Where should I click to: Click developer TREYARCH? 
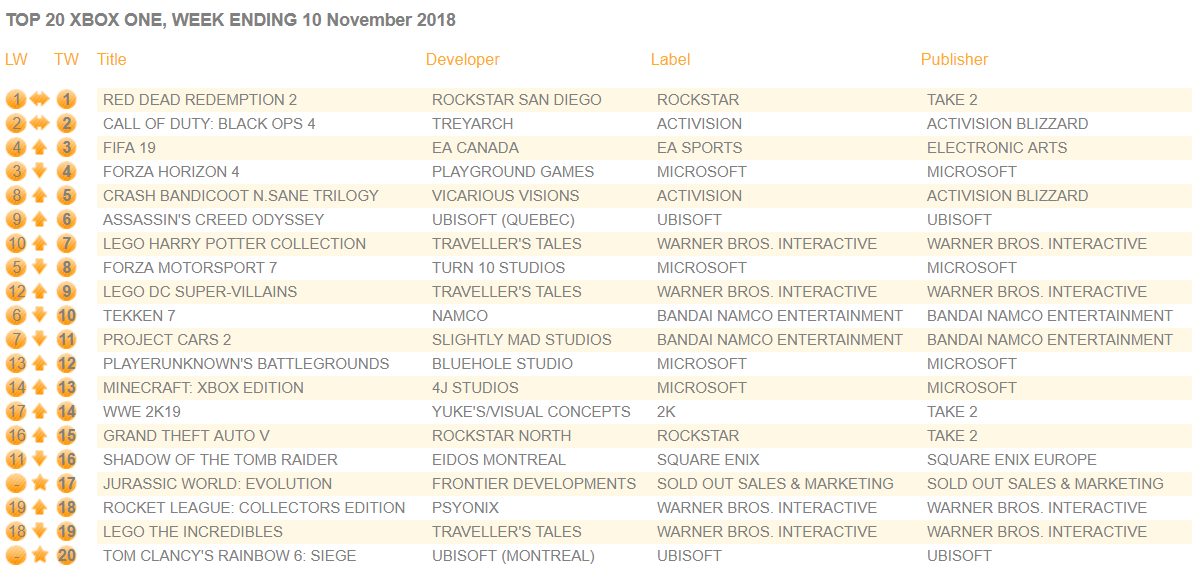point(472,124)
